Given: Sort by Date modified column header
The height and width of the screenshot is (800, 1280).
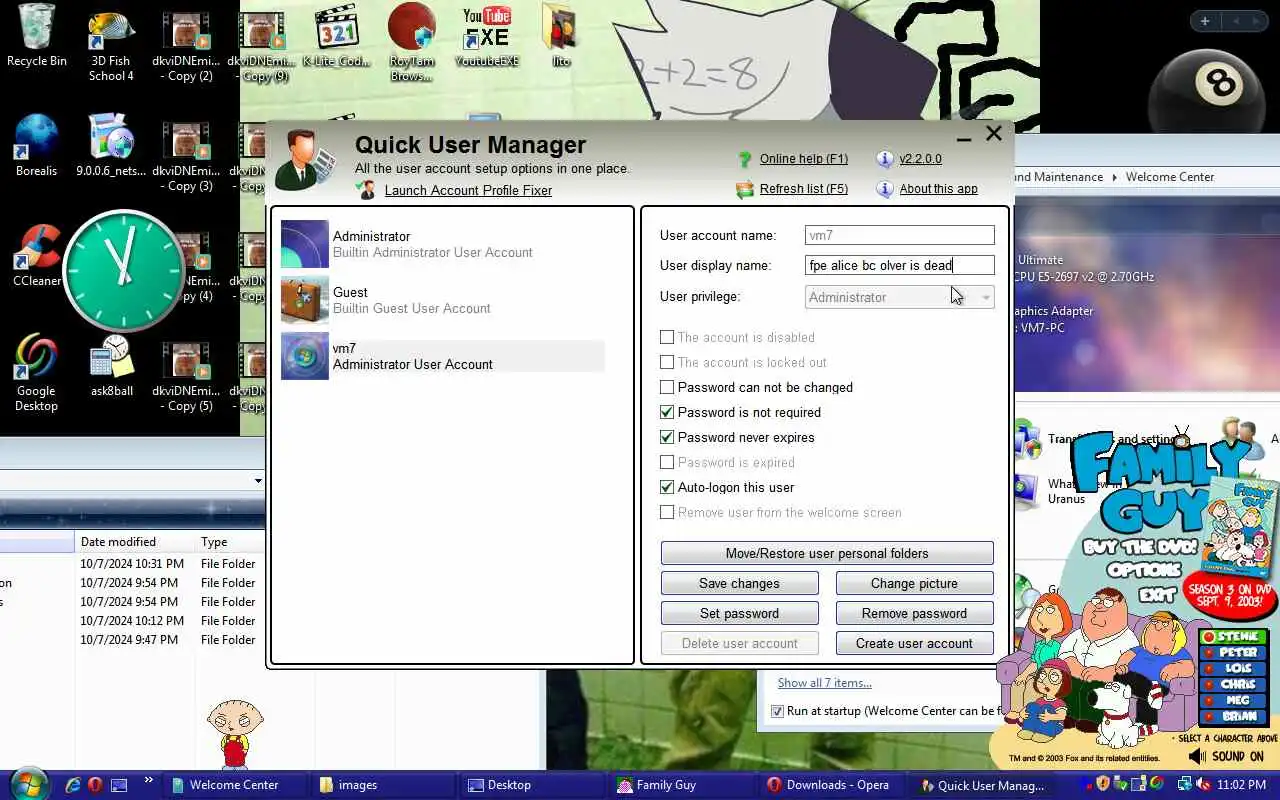Looking at the screenshot, I should click(135, 542).
